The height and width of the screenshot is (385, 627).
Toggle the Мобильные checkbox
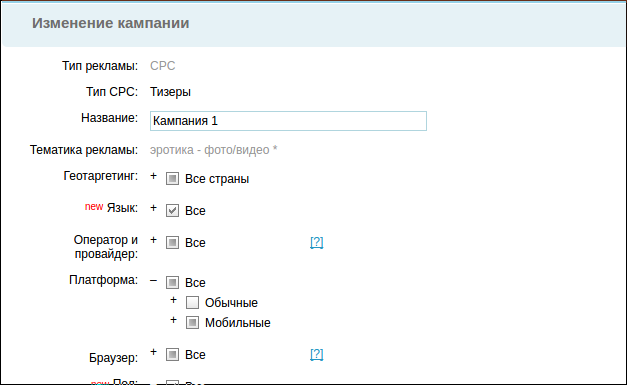pos(192,323)
